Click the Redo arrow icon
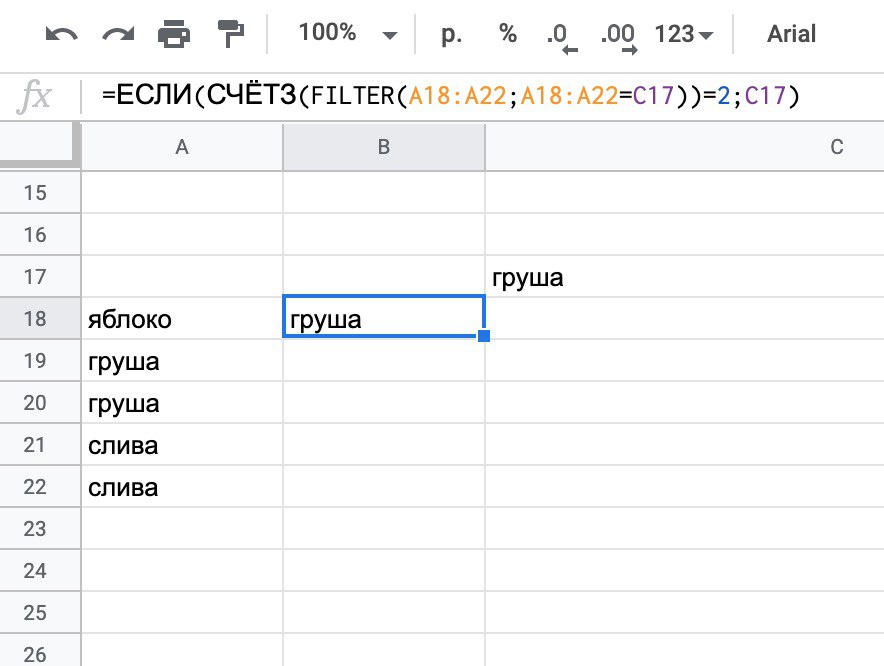This screenshot has width=884, height=666. click(118, 35)
